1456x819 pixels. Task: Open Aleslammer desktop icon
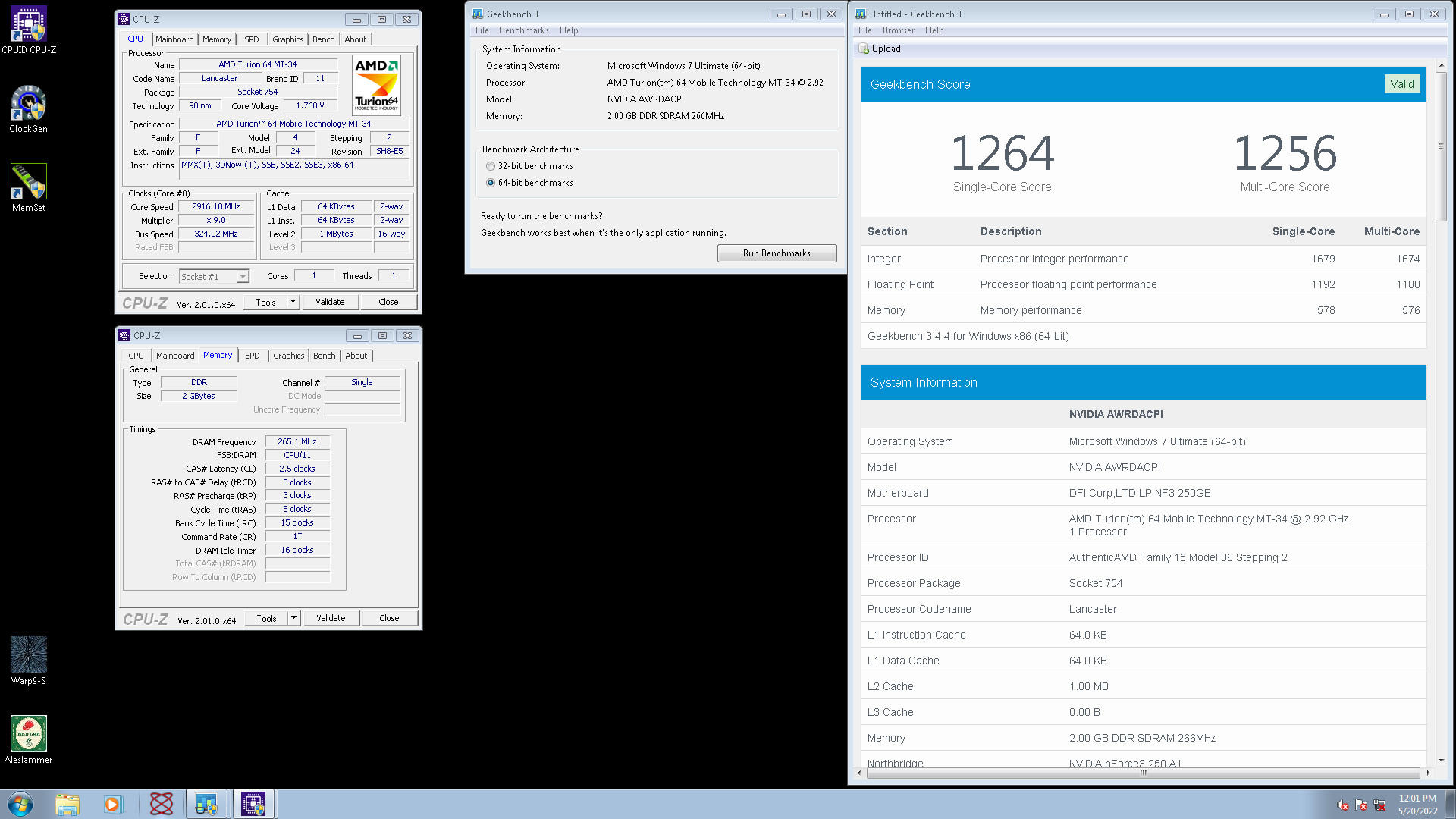click(x=29, y=740)
